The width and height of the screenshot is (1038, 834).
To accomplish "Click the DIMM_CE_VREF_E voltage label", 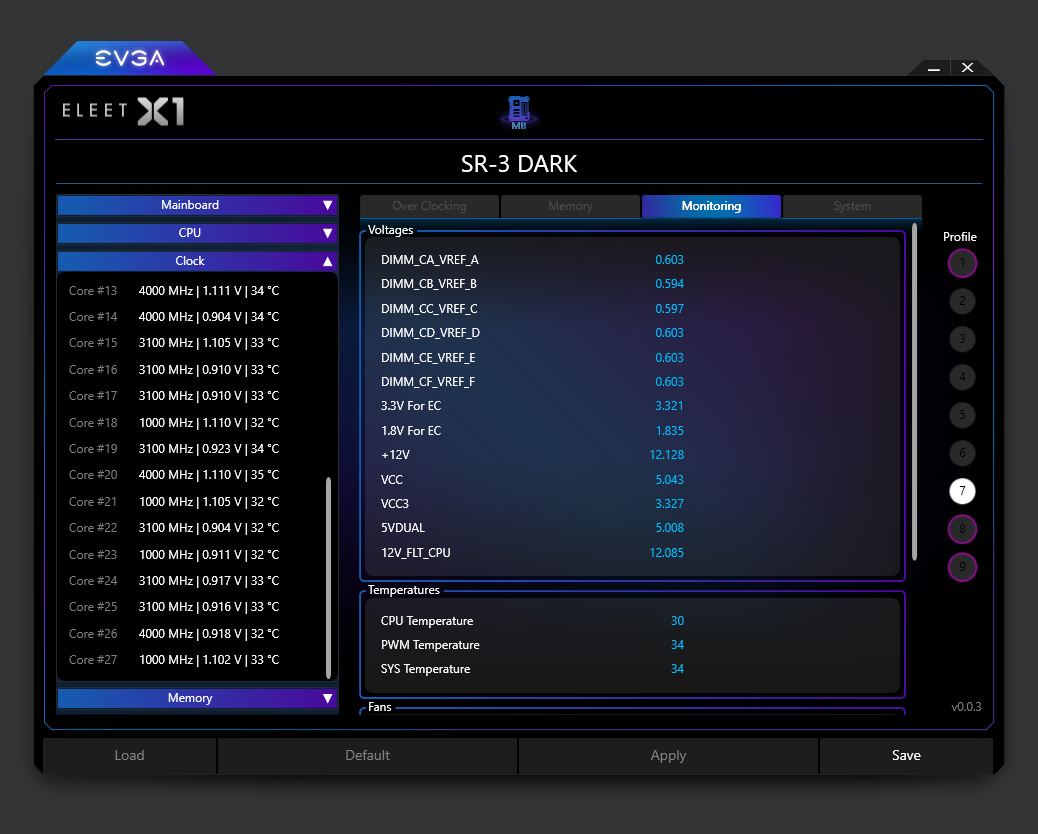I will click(x=428, y=358).
